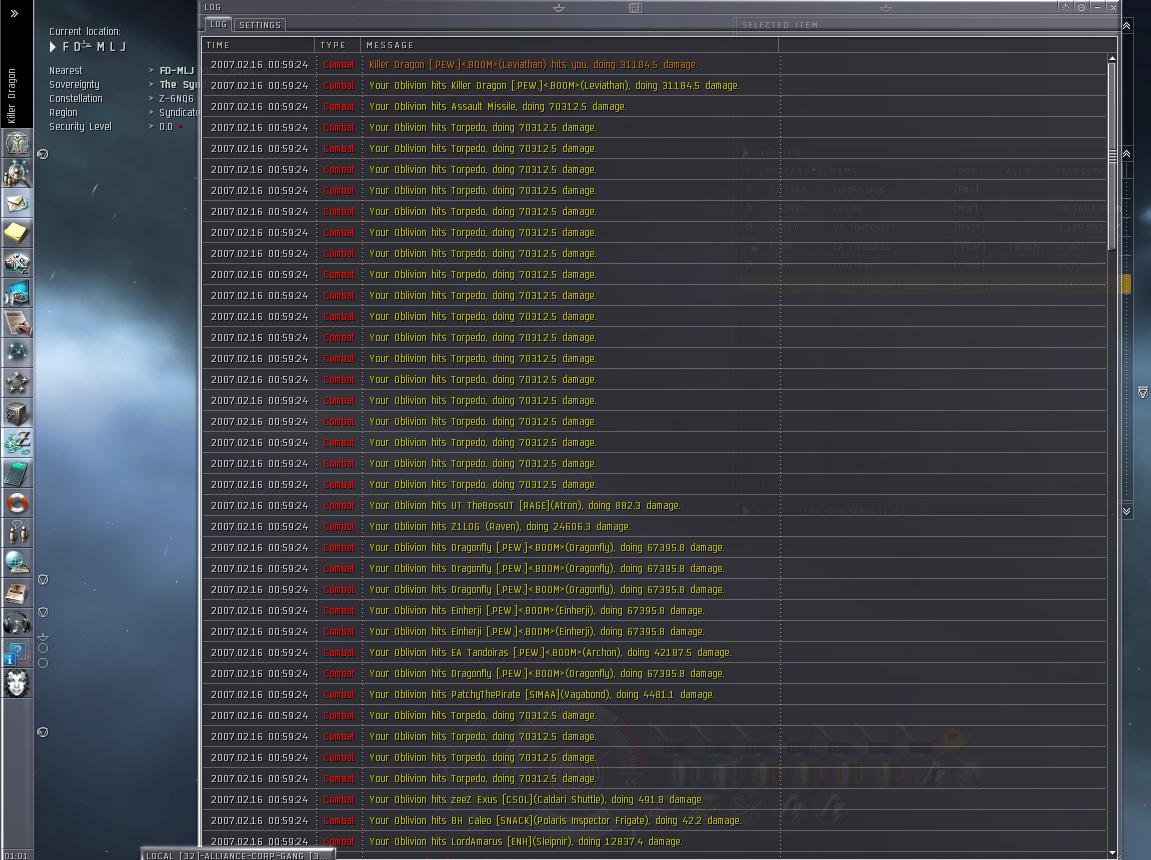
Task: Open the LOCAL [32] chat channel tab
Action: pyautogui.click(x=237, y=855)
